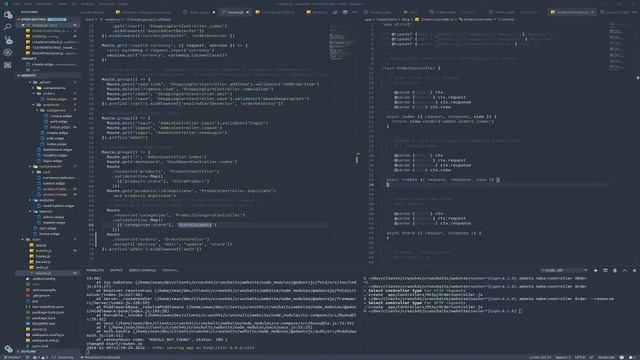Maximize the panel with the chevron-up icon

(x=625, y=270)
